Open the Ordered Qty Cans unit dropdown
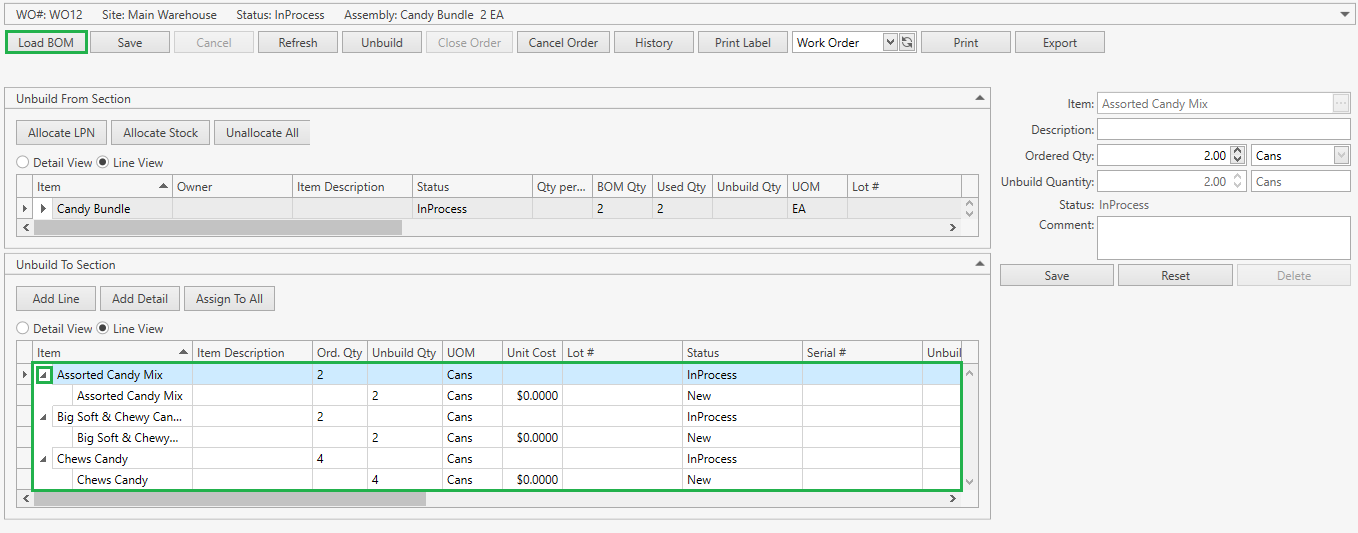1358x533 pixels. [x=1341, y=155]
